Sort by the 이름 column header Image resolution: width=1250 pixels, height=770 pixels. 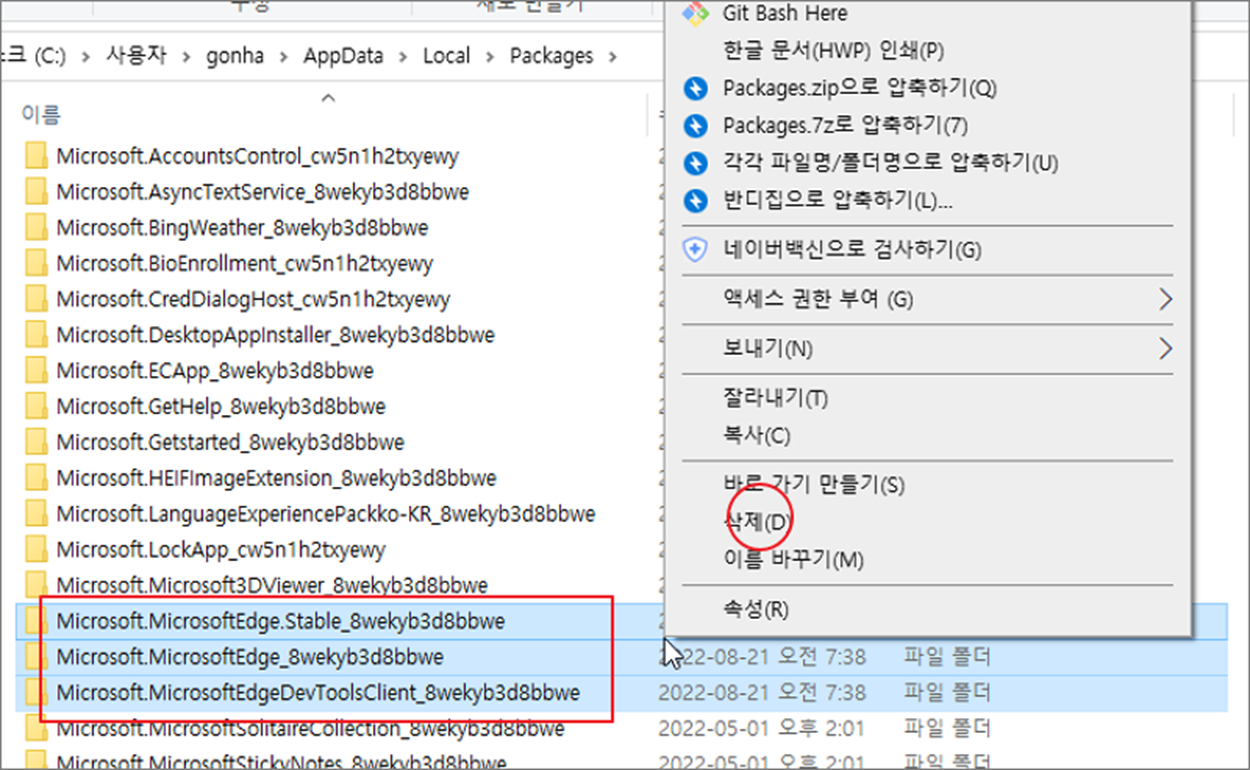click(x=41, y=114)
